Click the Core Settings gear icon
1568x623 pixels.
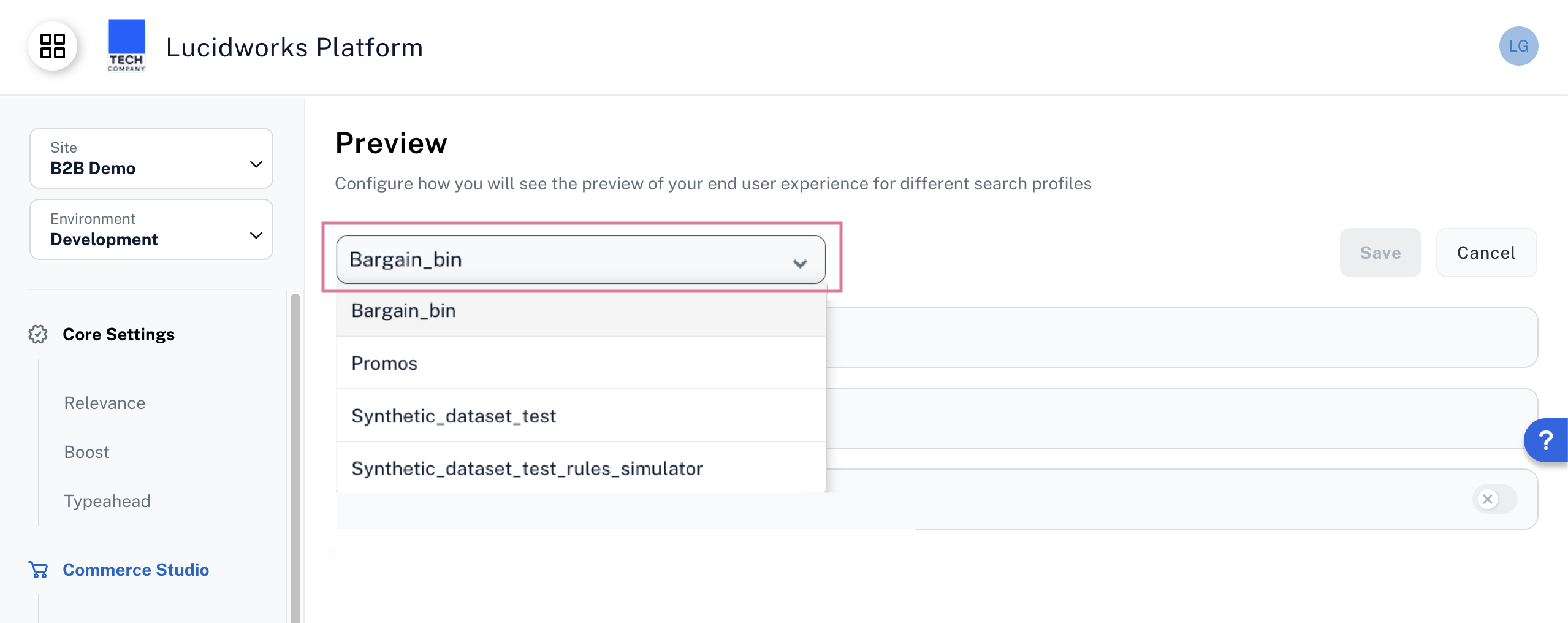(38, 334)
